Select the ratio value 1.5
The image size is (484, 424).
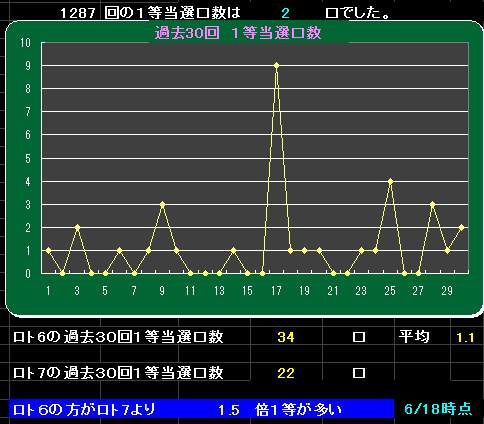pos(229,410)
